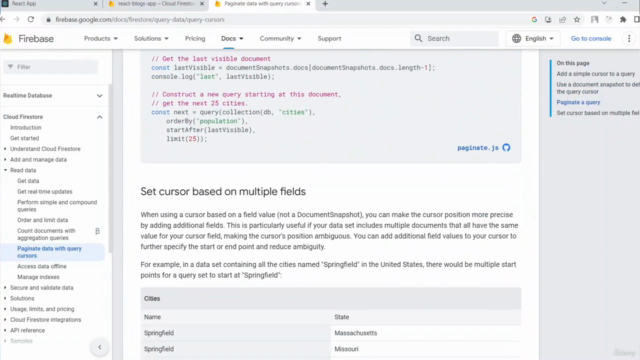Go to console link
The height and width of the screenshot is (360, 640).
coord(591,38)
